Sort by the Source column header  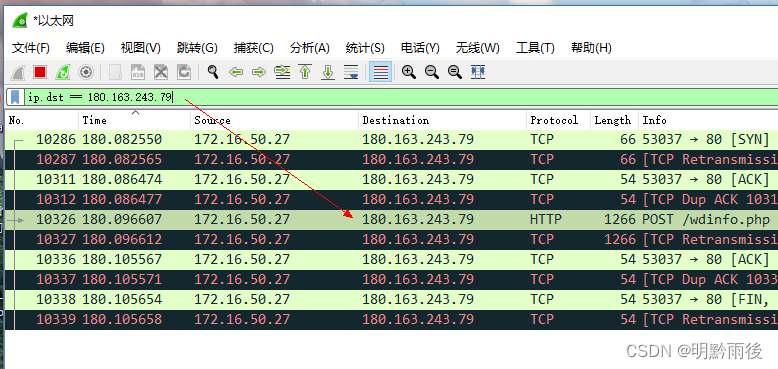pyautogui.click(x=274, y=121)
